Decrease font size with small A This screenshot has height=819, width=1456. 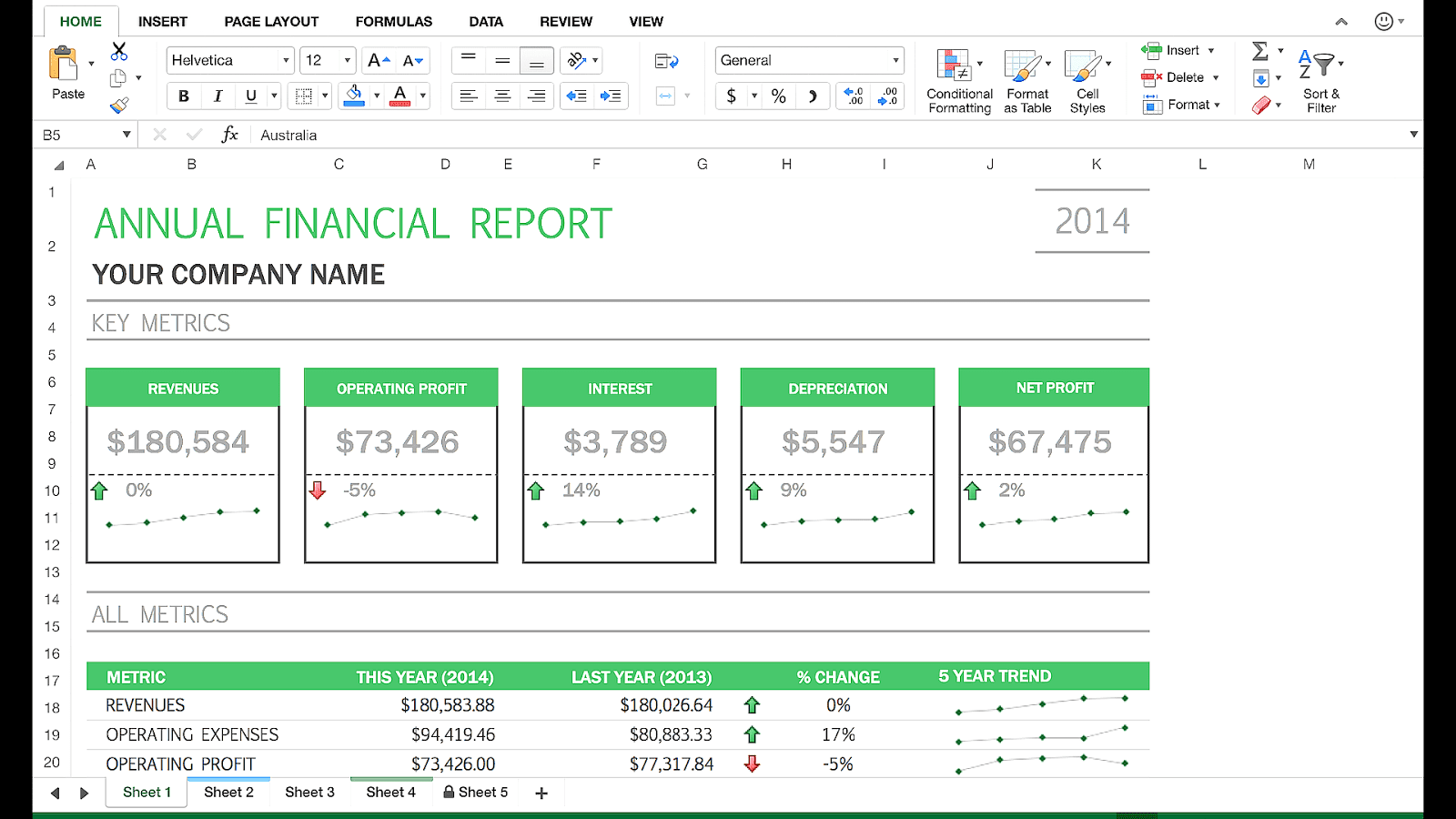click(x=413, y=60)
